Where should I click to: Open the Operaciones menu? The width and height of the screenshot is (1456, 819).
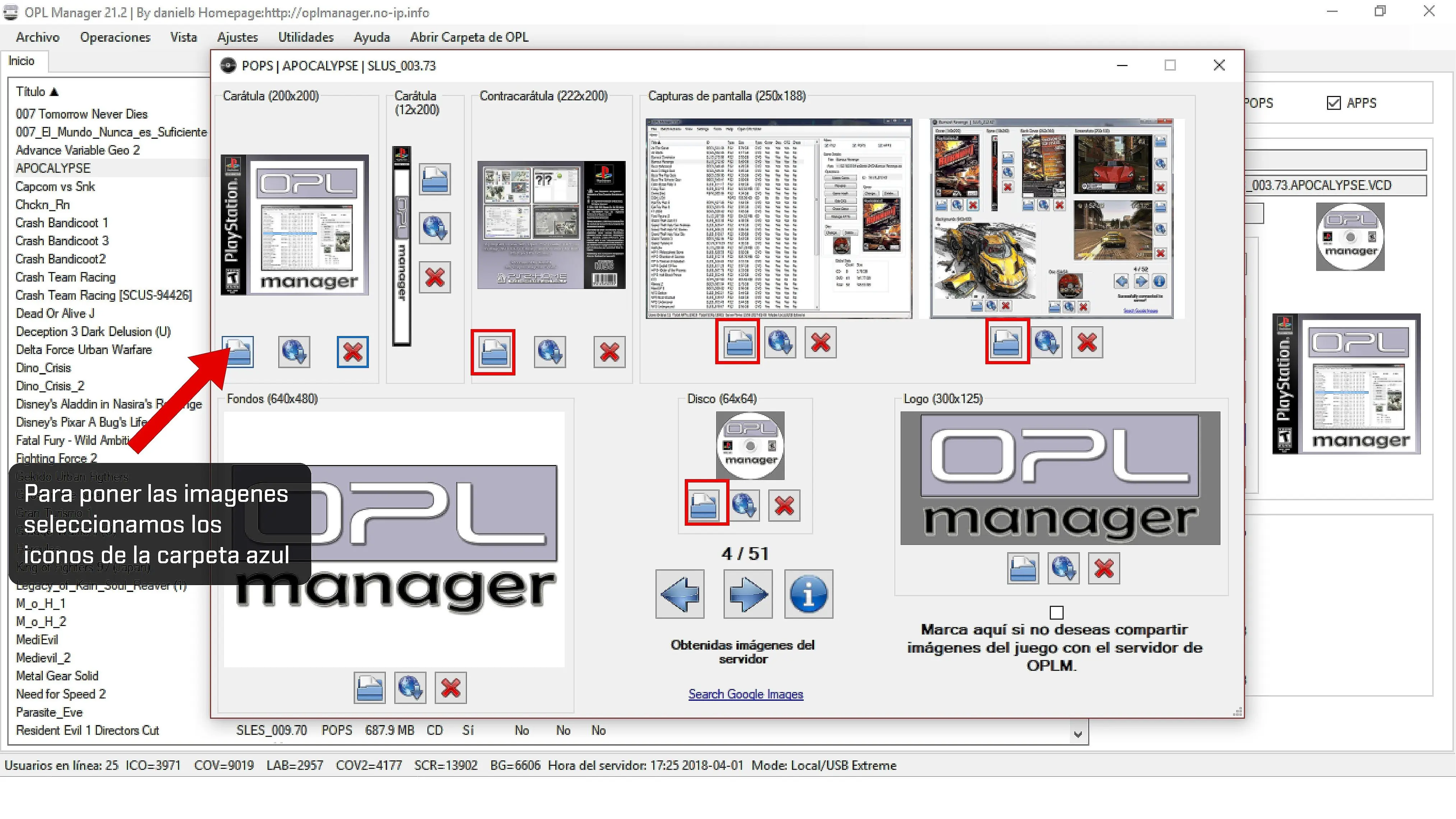pyautogui.click(x=115, y=37)
